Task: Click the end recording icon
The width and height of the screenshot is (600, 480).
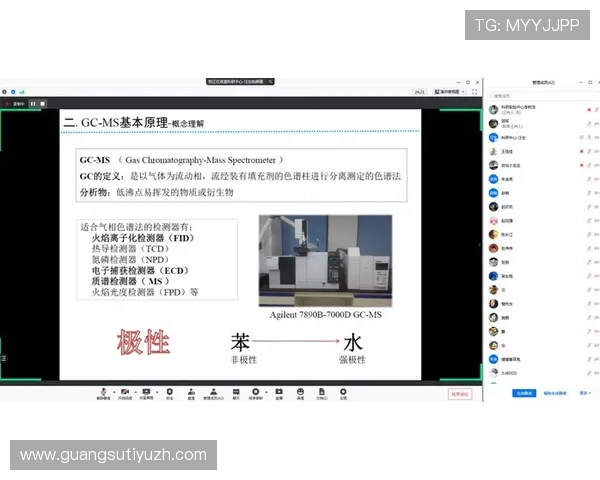Action: coord(256,393)
